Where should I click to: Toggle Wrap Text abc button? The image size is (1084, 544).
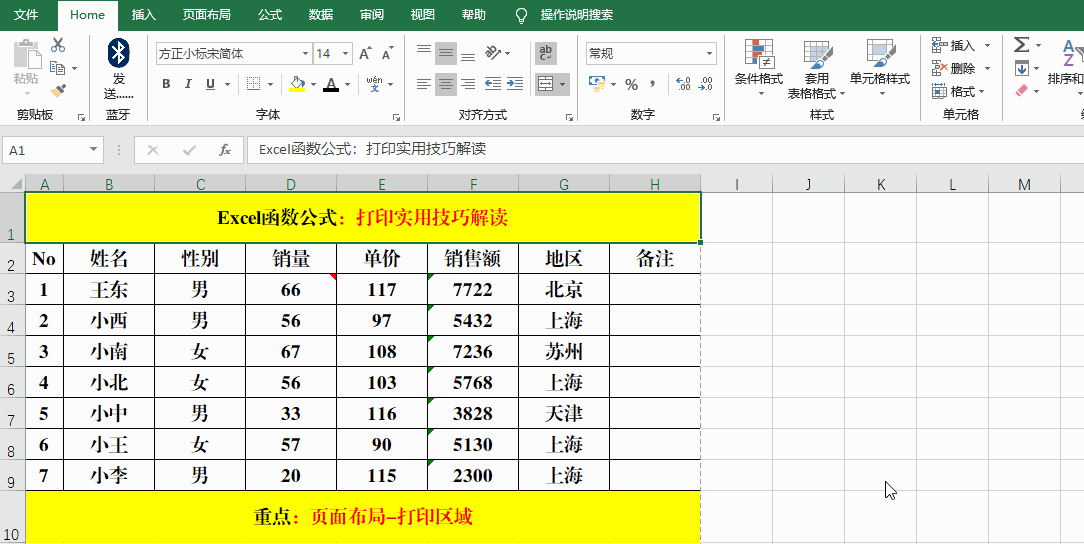(x=545, y=53)
